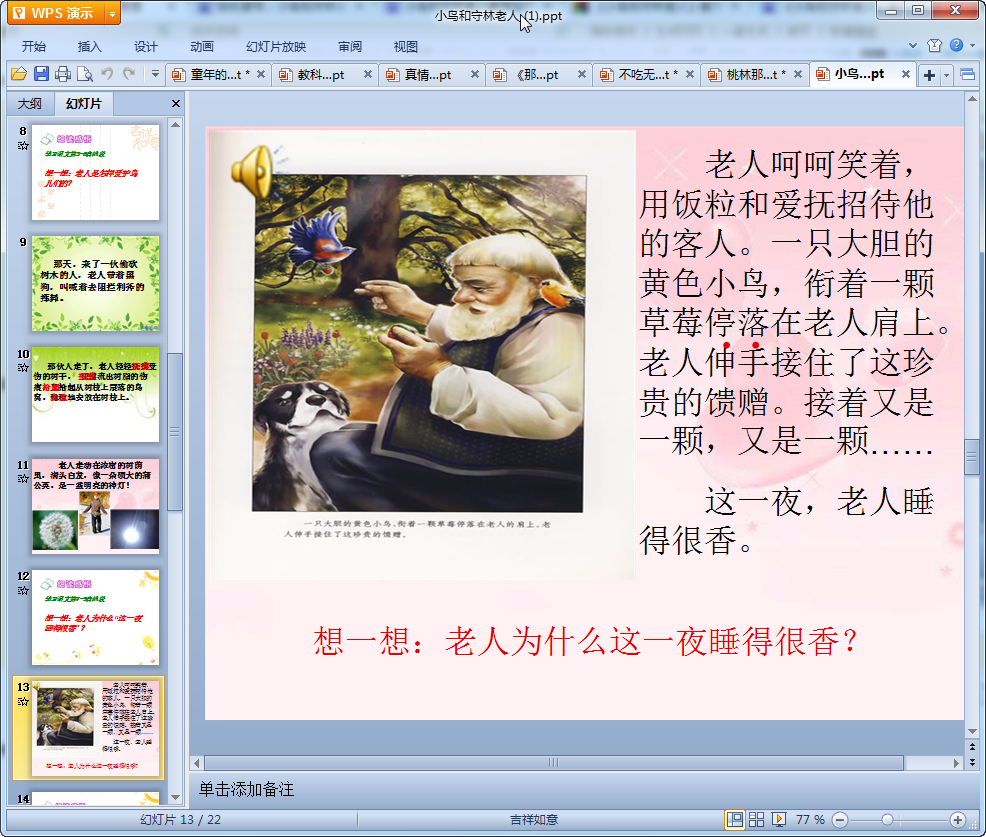The width and height of the screenshot is (986, 837).
Task: Play animation star of slide 12
Action: (23, 590)
